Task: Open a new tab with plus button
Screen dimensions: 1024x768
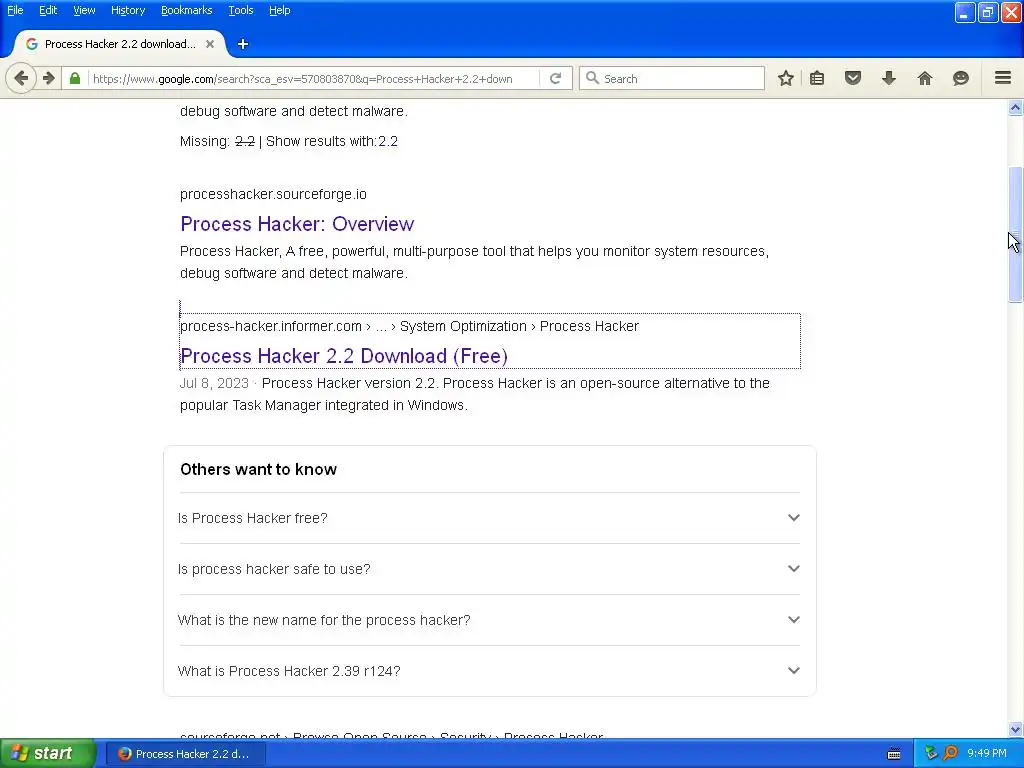Action: [243, 44]
